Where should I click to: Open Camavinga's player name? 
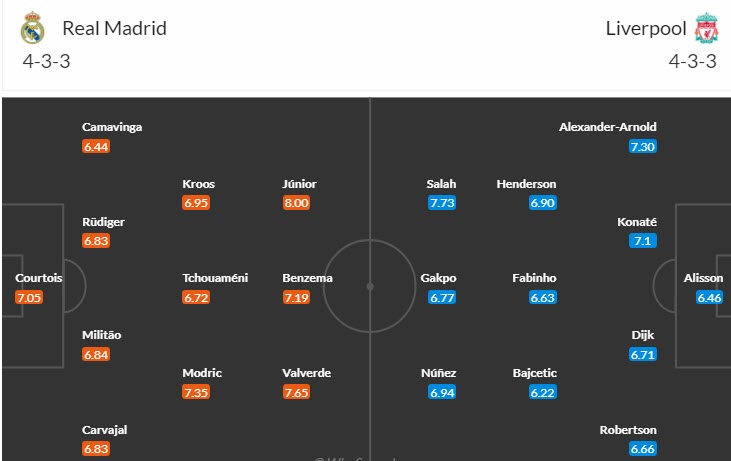113,127
